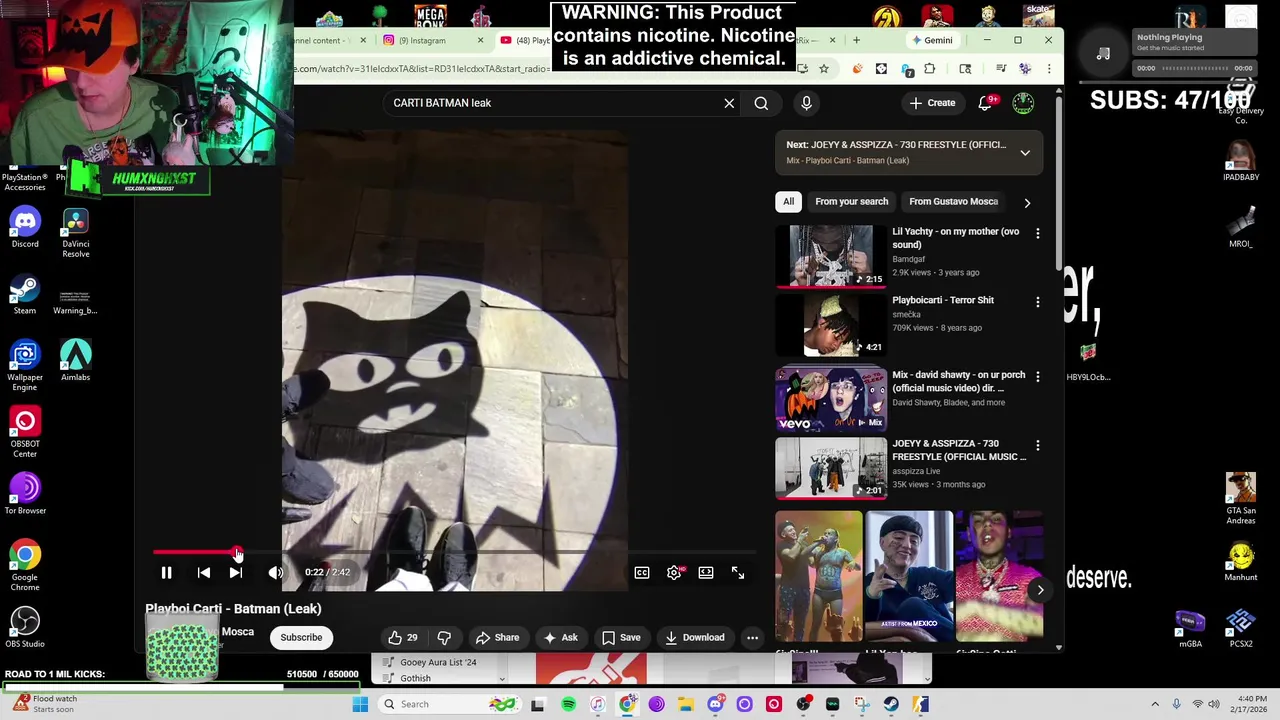The image size is (1280, 720).
Task: Go to previous video in player
Action: pos(203,572)
